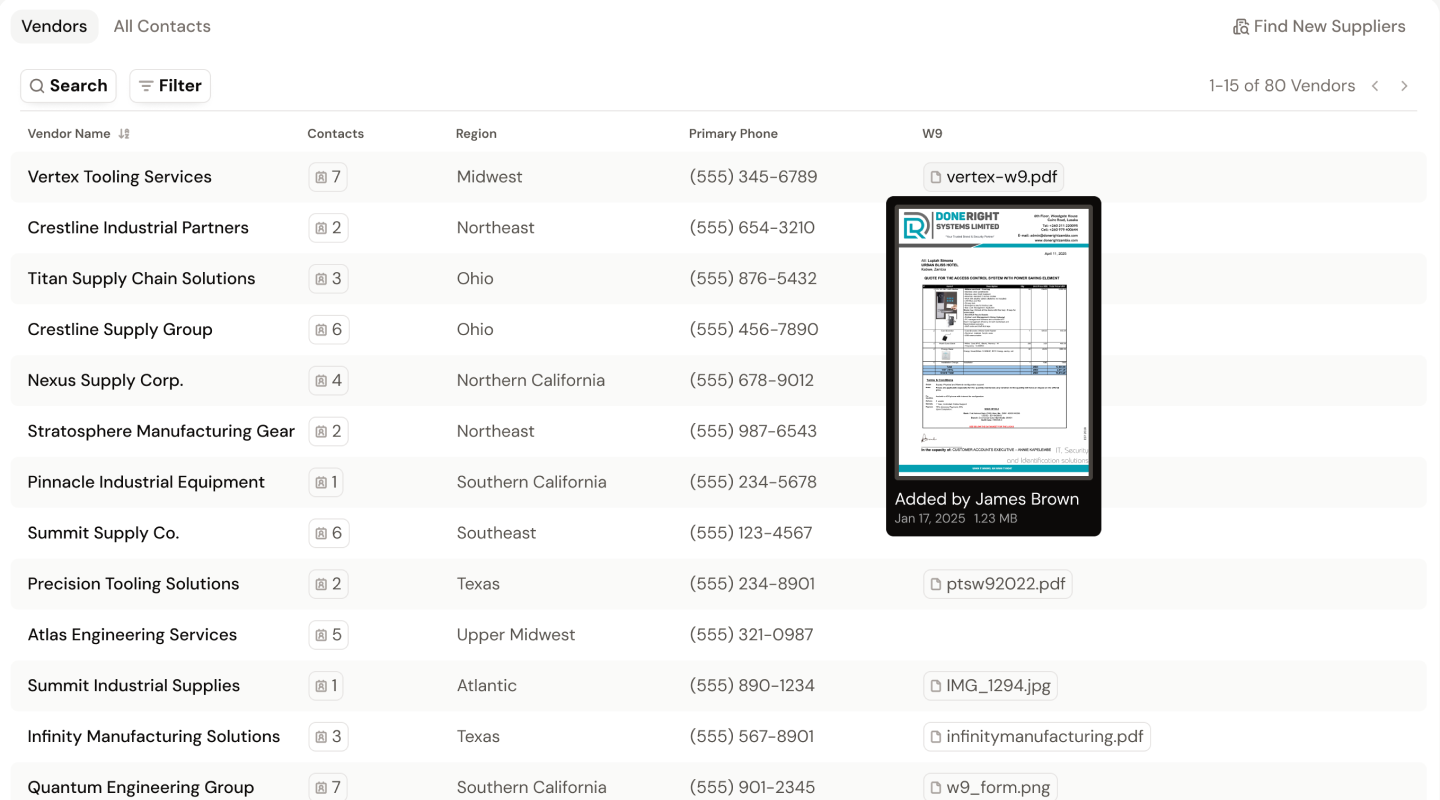Click the W9 document preview thumbnail
Viewport: 1440px width, 800px height.
click(x=993, y=343)
